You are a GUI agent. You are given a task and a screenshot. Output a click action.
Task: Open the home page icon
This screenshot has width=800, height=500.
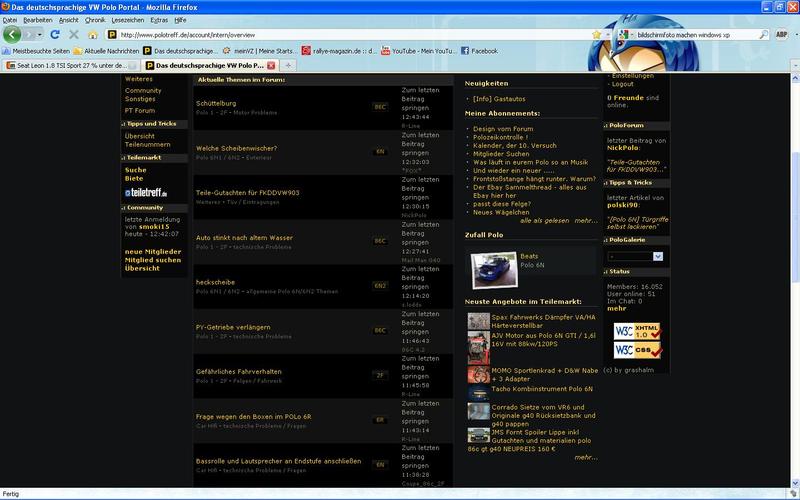93,35
